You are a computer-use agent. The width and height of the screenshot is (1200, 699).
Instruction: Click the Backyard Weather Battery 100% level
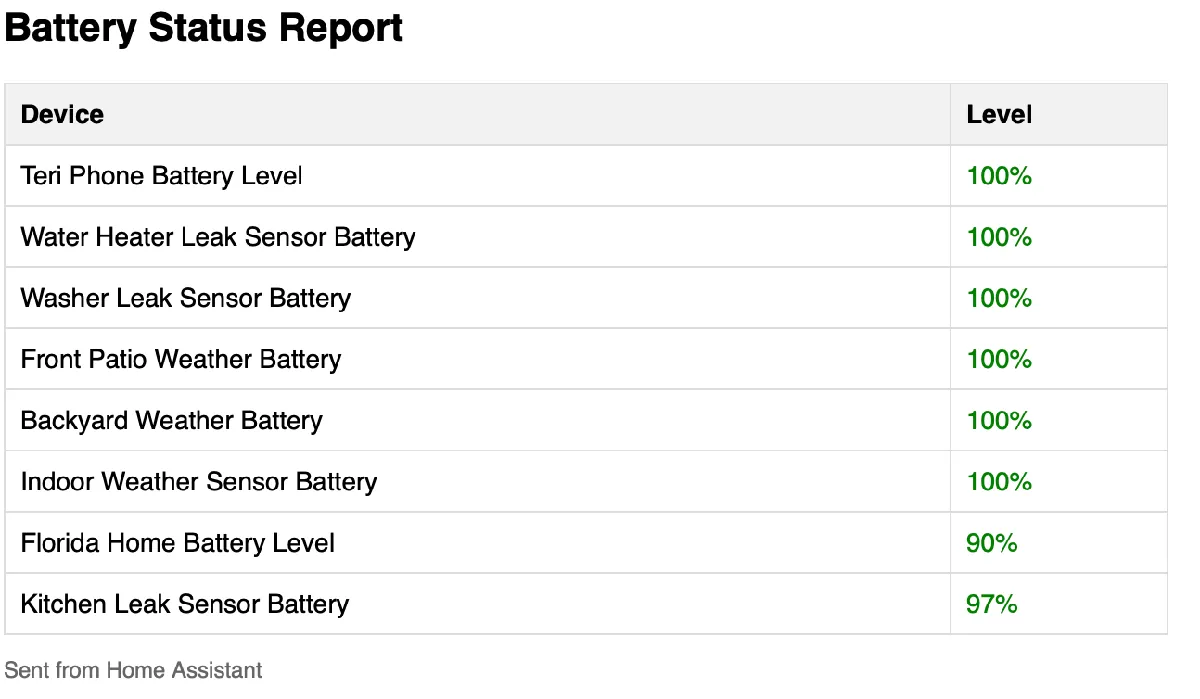coord(999,420)
